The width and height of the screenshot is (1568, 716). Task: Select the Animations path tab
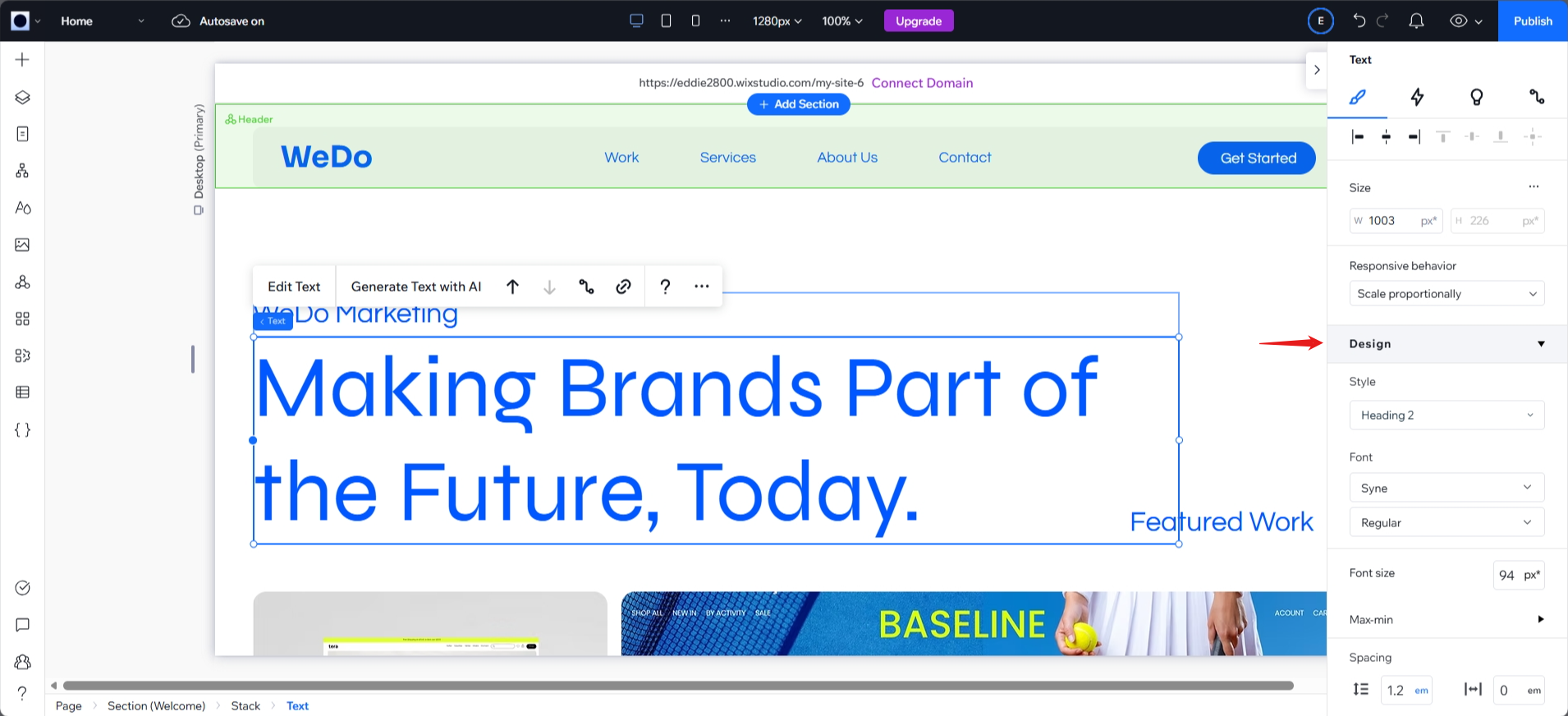1537,97
